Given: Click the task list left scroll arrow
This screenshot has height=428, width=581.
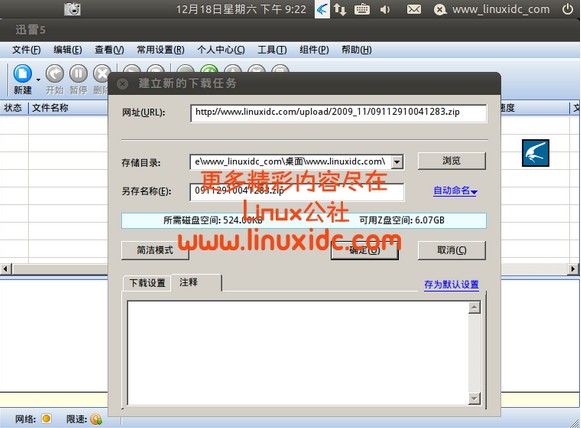Looking at the screenshot, I should pyautogui.click(x=5, y=269).
